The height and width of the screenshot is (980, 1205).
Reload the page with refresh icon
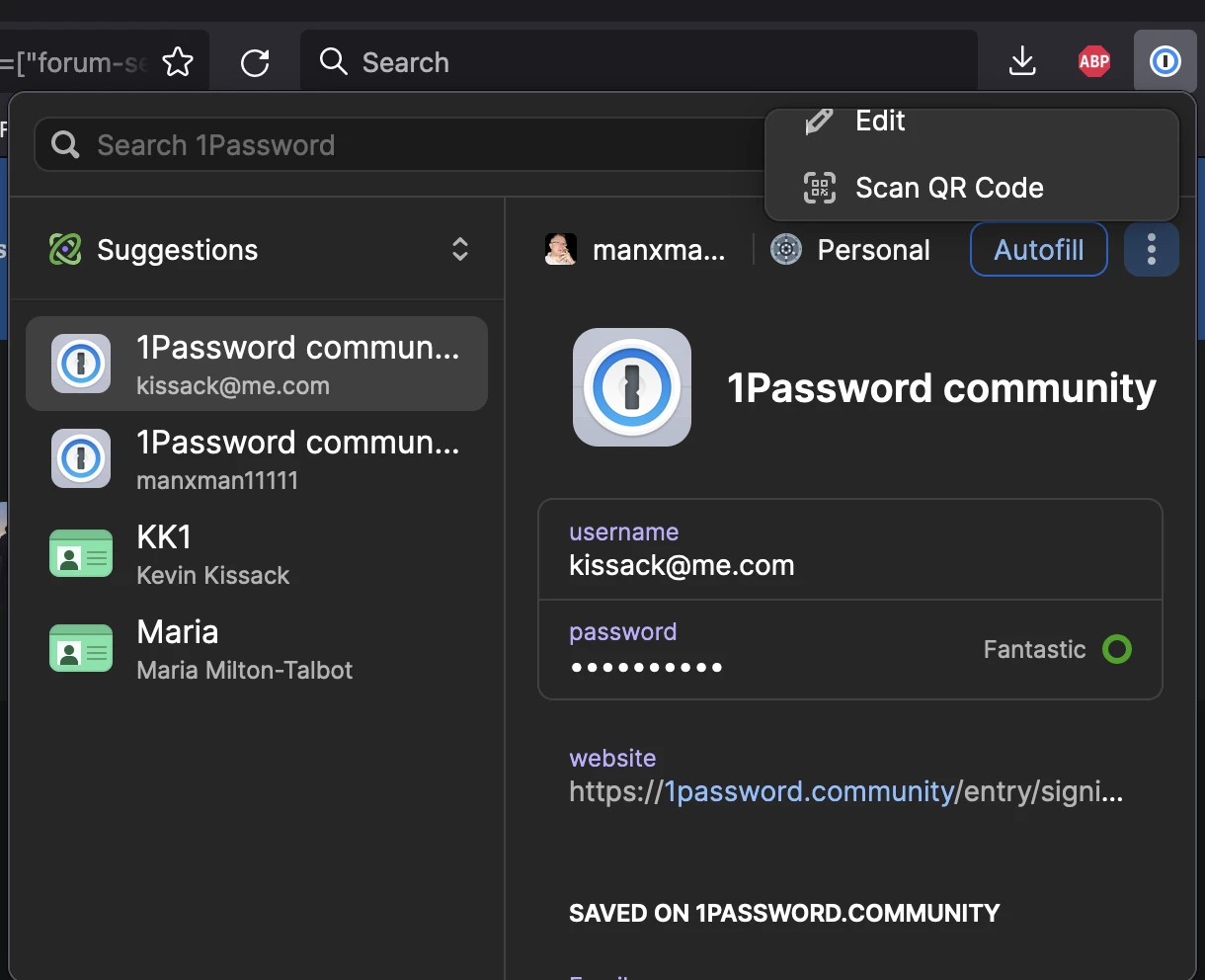255,63
